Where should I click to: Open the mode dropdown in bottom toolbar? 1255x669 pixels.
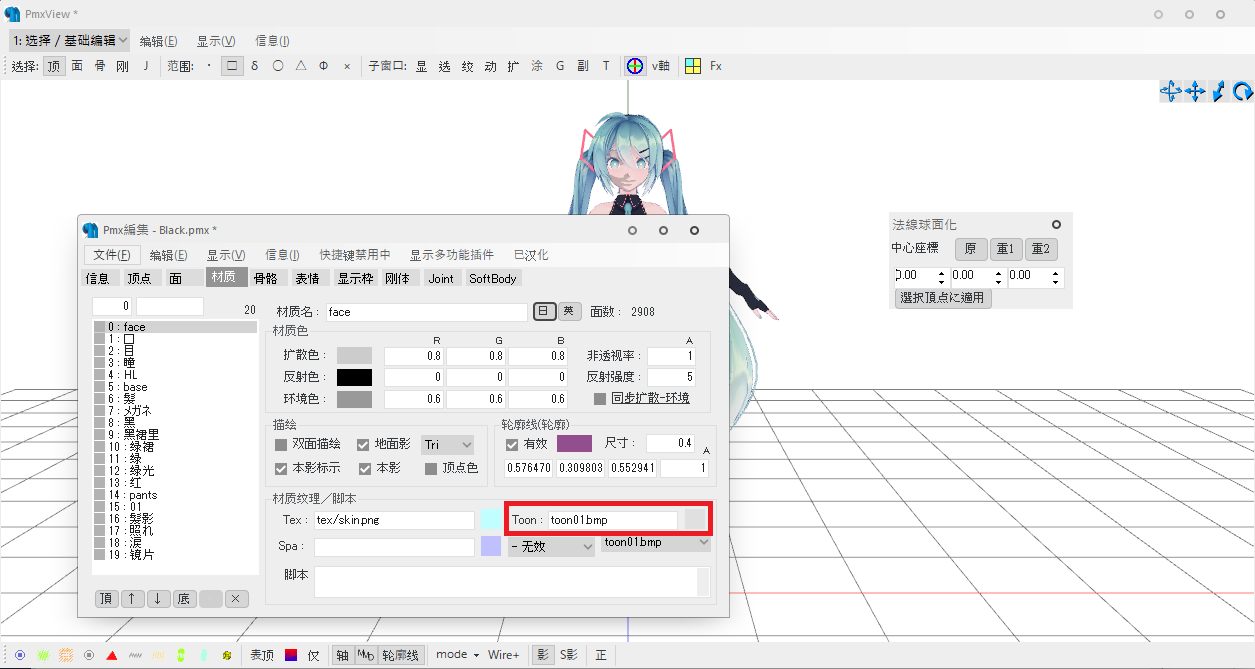pyautogui.click(x=457, y=655)
